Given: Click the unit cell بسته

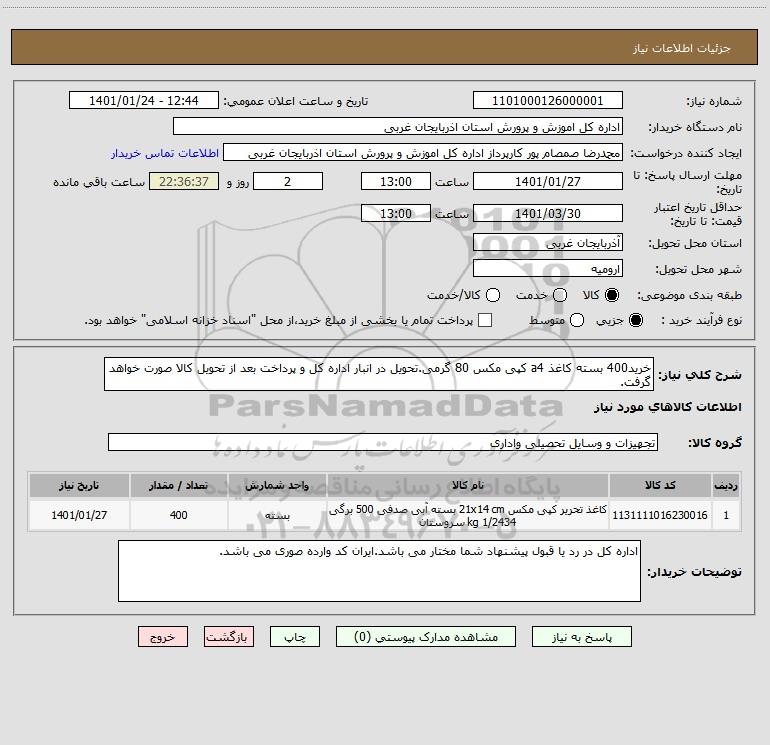Looking at the screenshot, I should [277, 515].
